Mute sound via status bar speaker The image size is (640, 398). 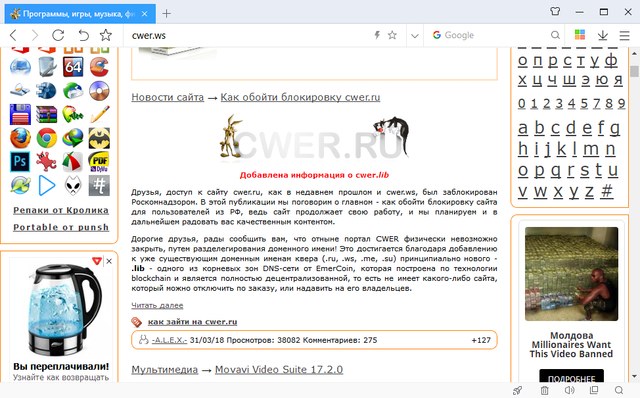[x=569, y=390]
